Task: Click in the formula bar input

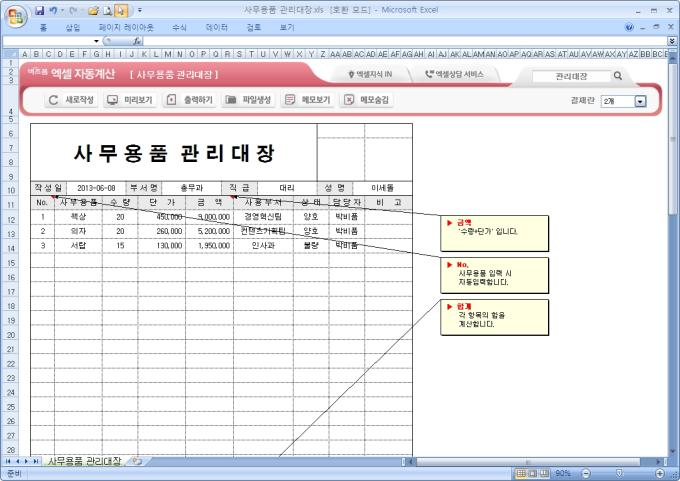Action: tap(405, 41)
